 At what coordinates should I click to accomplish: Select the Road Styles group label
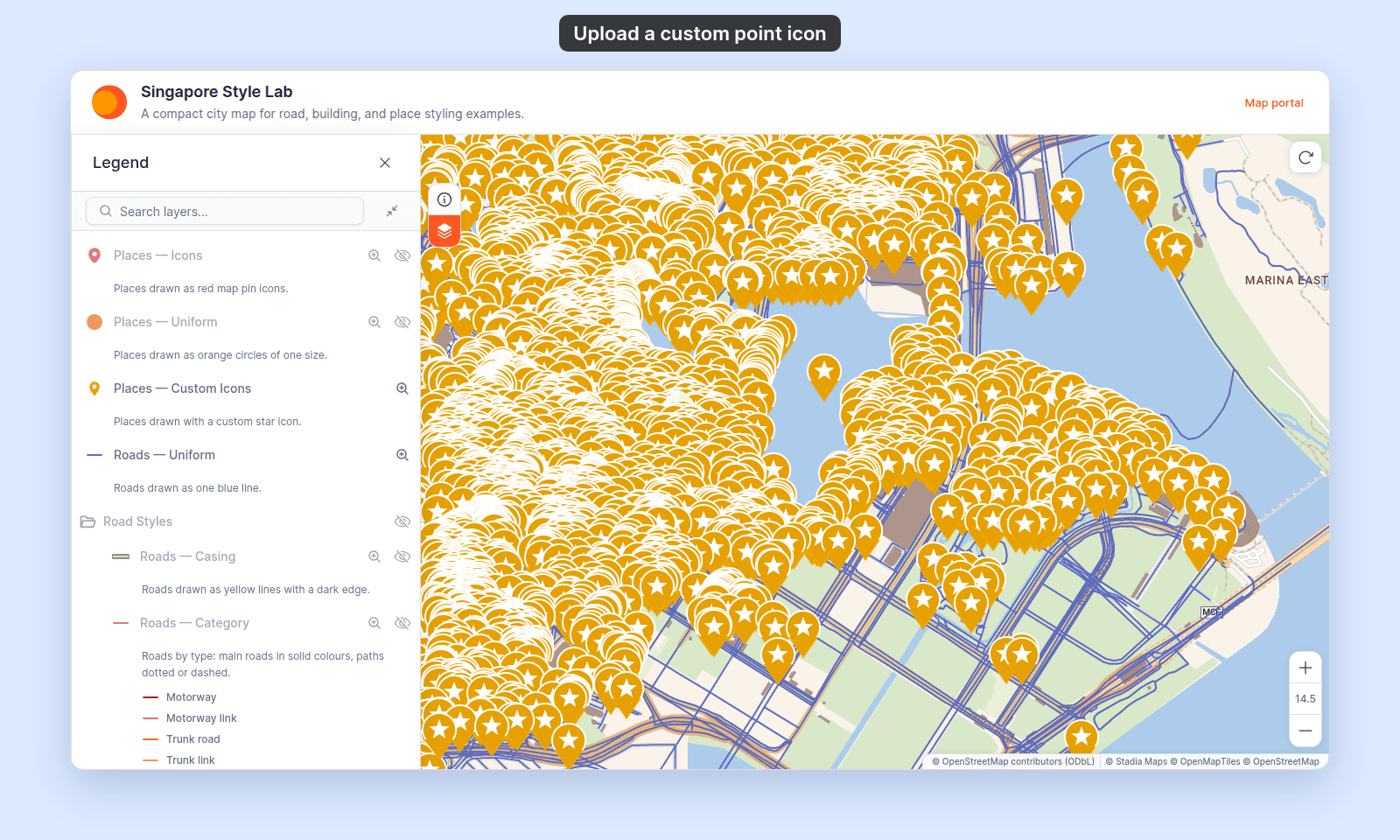pyautogui.click(x=137, y=521)
